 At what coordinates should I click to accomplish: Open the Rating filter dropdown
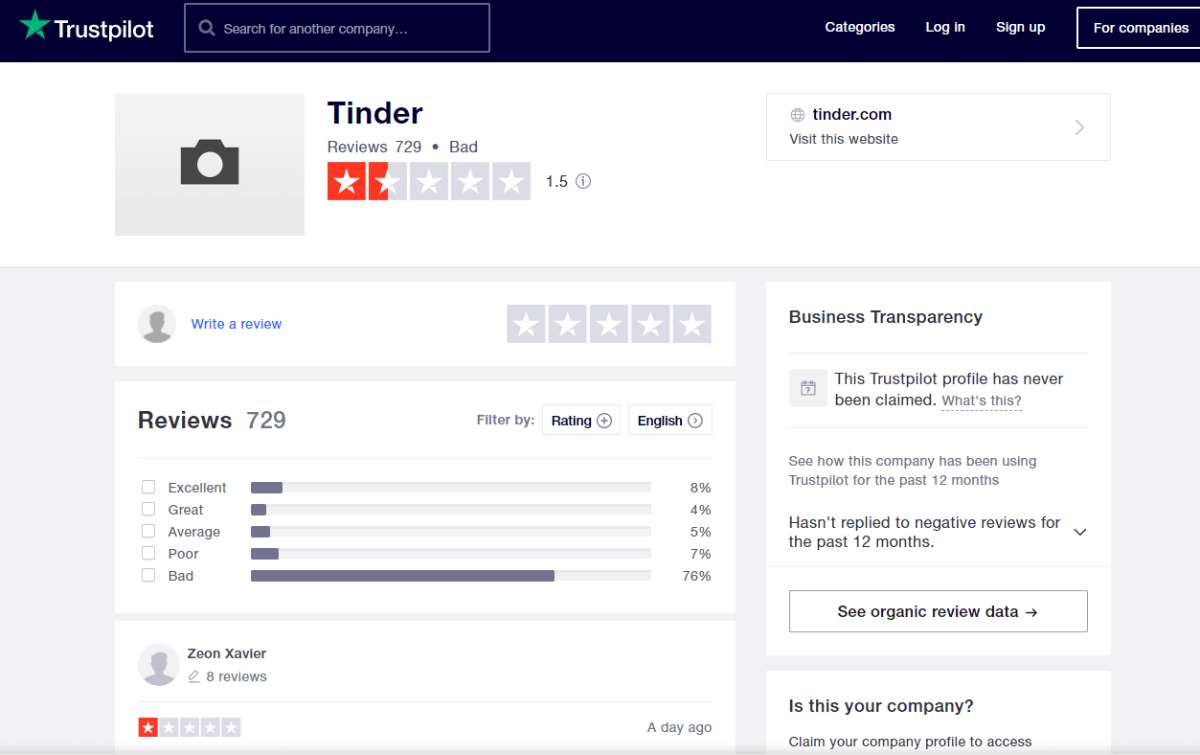tap(581, 420)
